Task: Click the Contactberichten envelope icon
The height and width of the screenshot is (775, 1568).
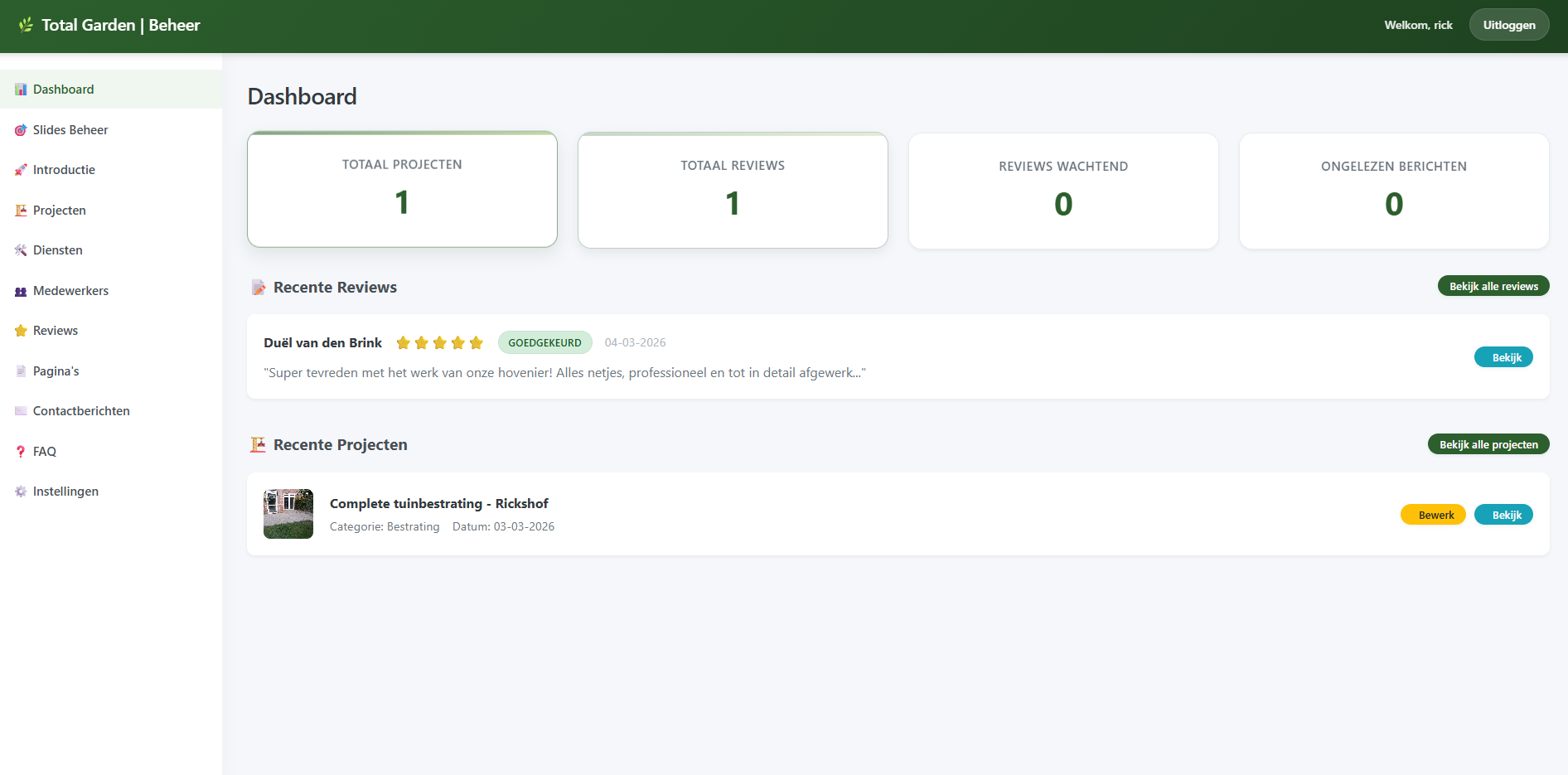Action: tap(21, 411)
